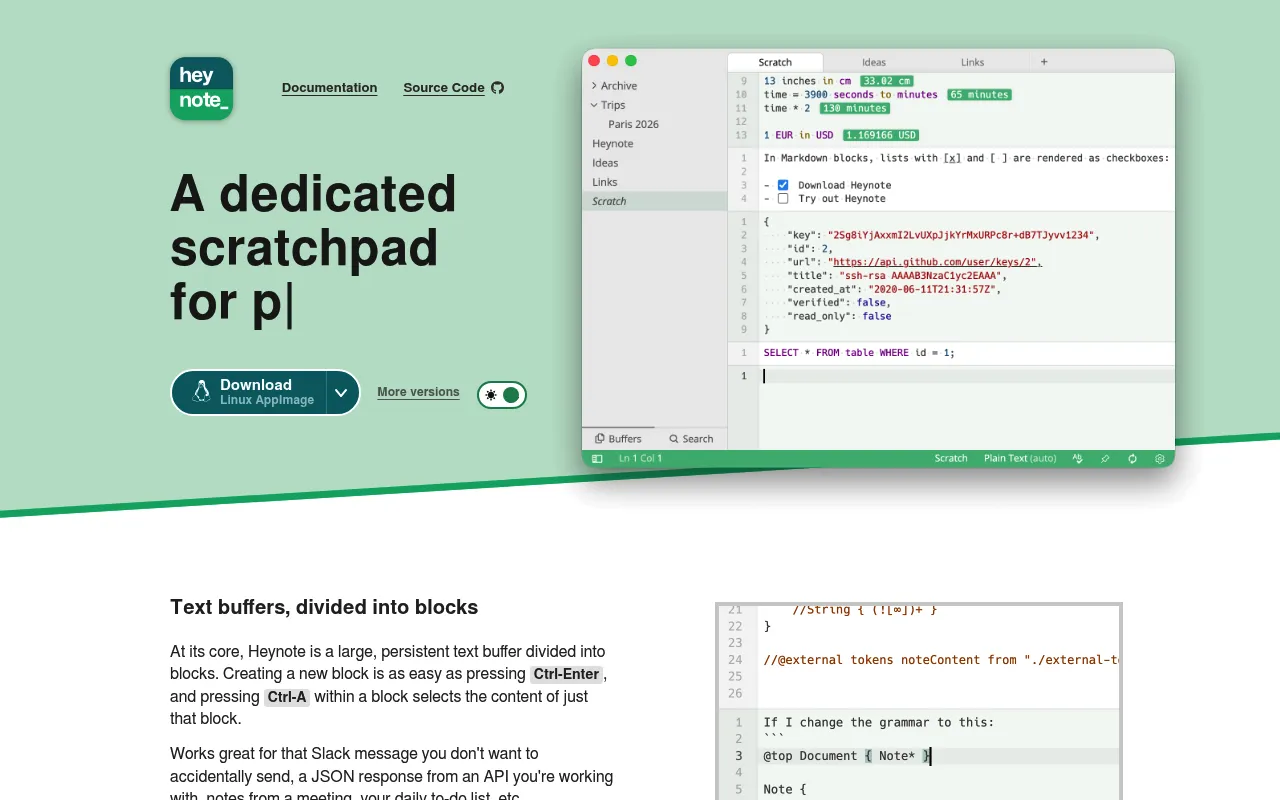Open the Source Code link
The image size is (1280, 800).
[x=444, y=88]
